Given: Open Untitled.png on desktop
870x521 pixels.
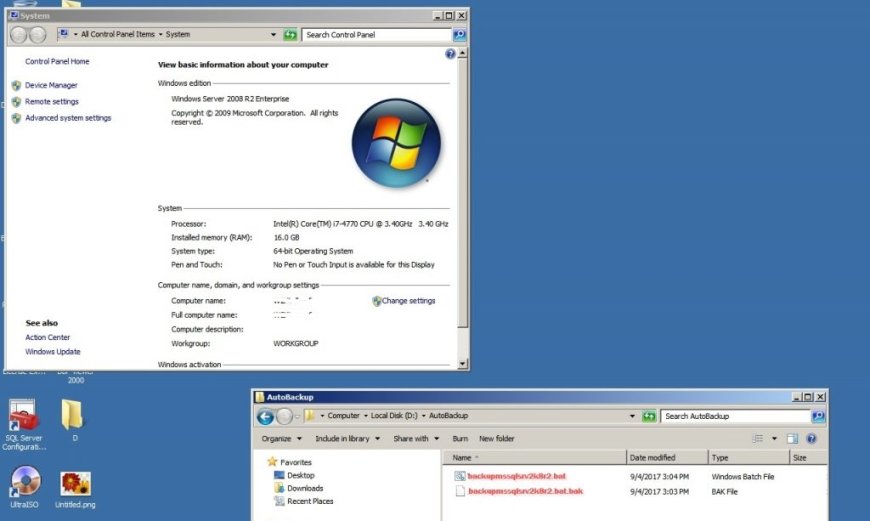Looking at the screenshot, I should pos(75,490).
